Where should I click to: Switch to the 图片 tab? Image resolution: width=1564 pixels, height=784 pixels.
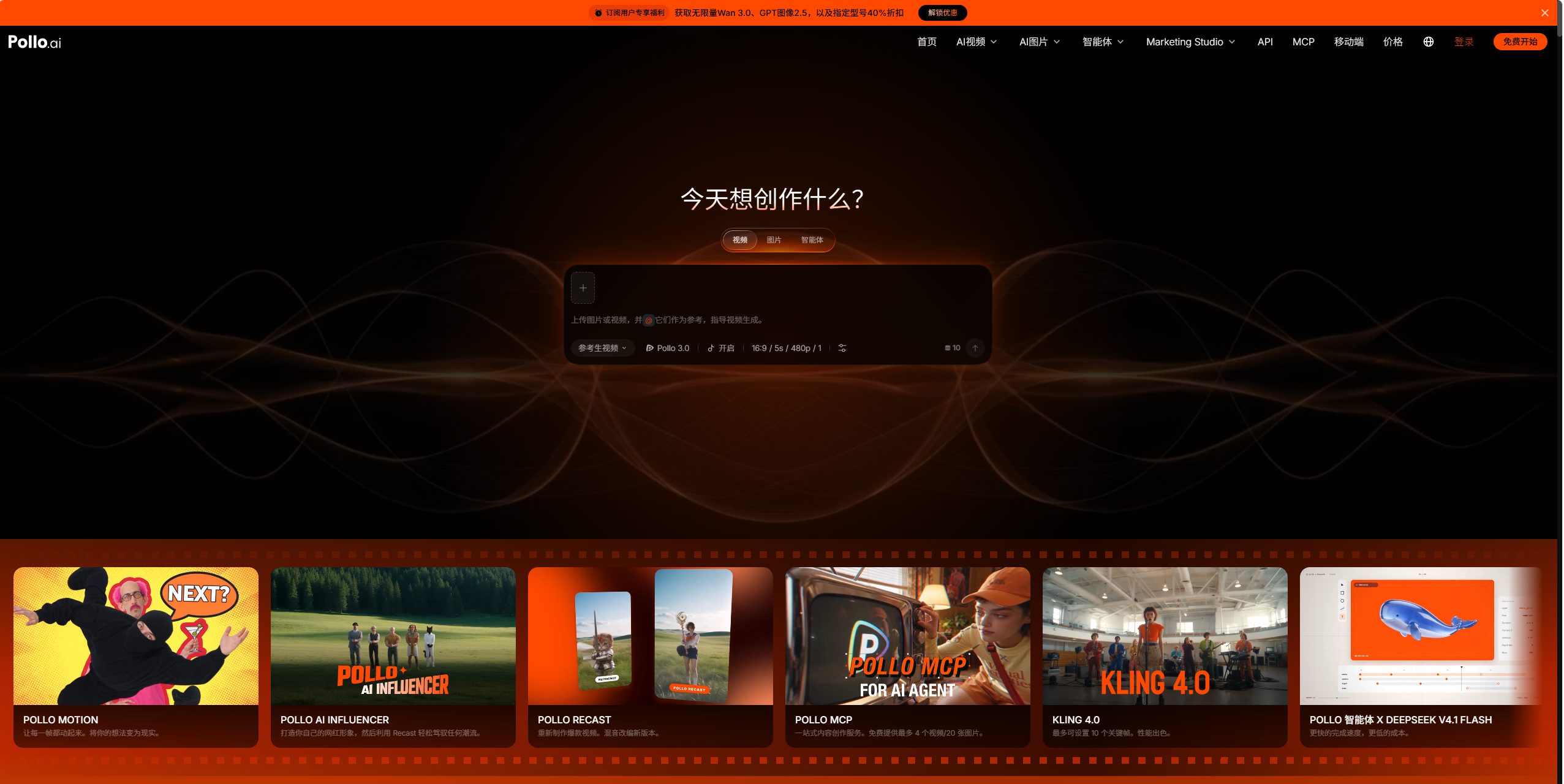[774, 240]
